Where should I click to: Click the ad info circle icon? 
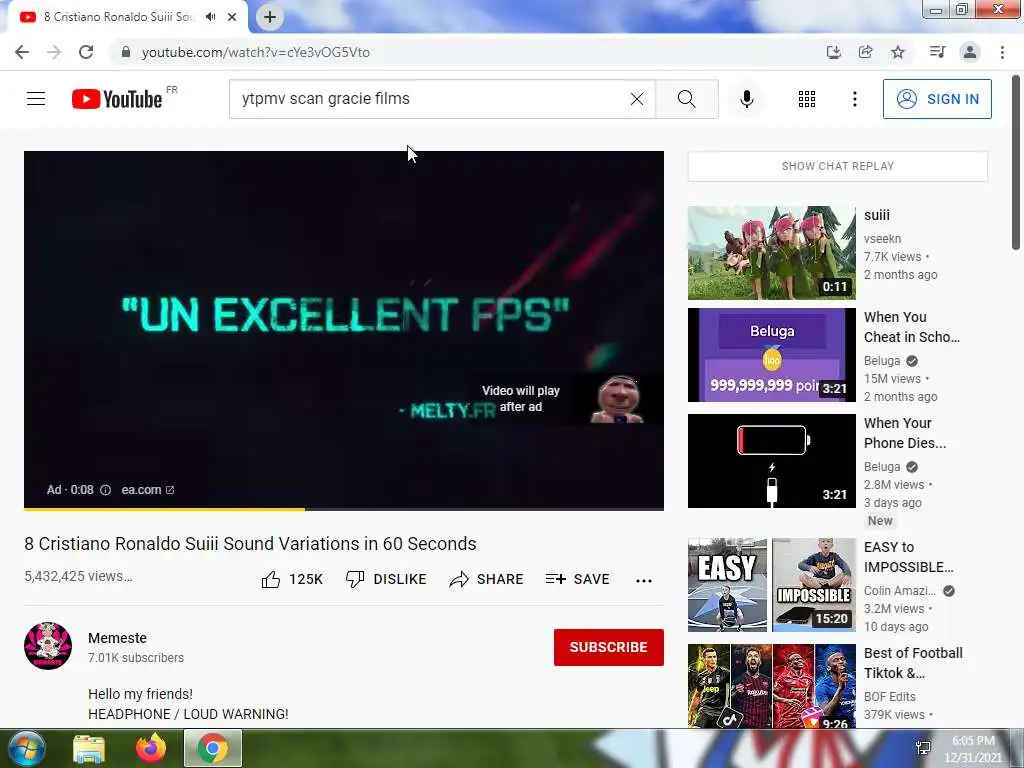point(105,490)
